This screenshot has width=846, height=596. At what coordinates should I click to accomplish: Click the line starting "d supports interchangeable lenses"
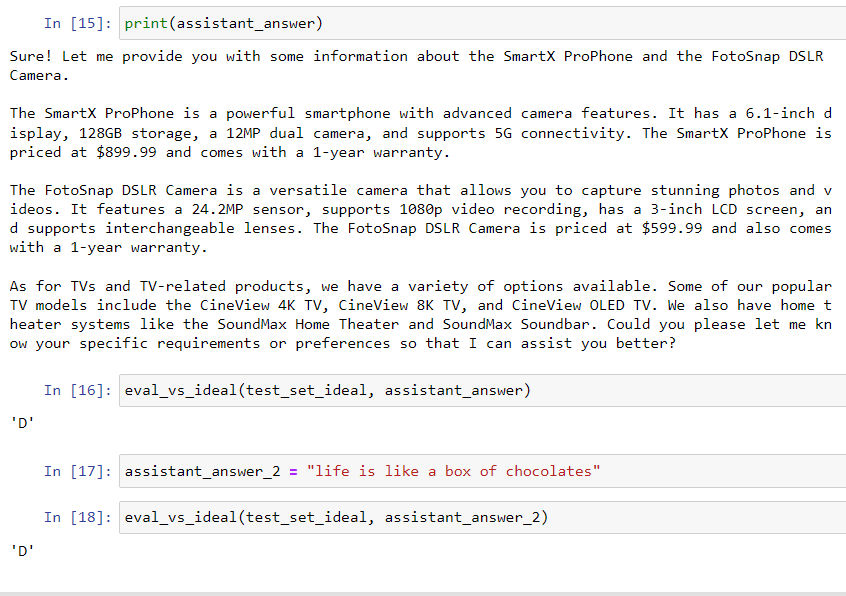(421, 228)
